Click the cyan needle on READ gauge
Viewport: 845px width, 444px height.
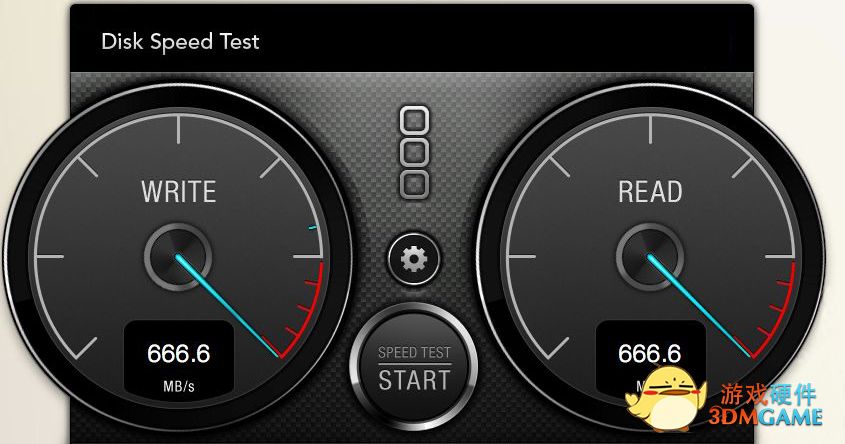click(699, 306)
